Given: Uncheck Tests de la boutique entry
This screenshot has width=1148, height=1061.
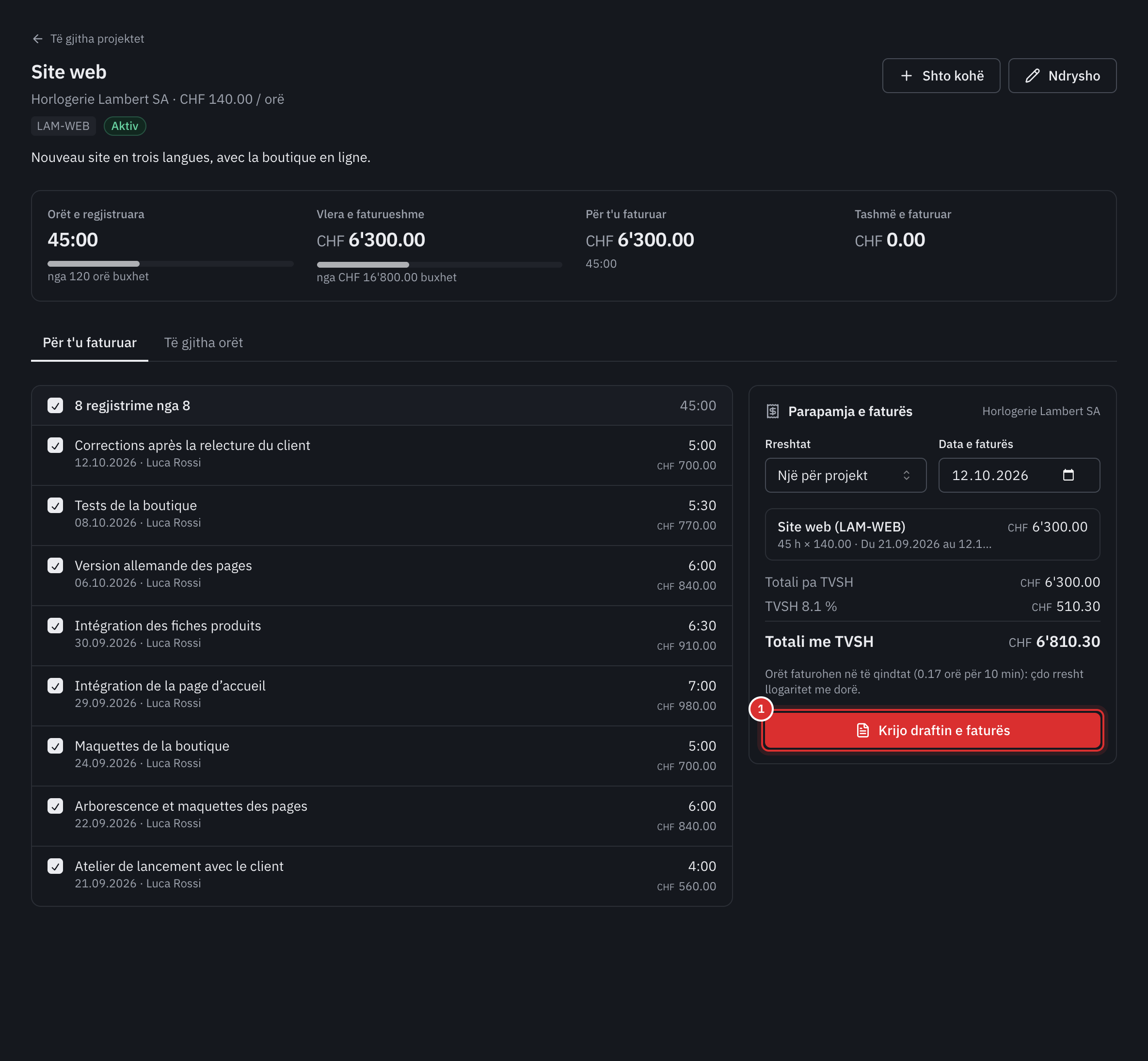Looking at the screenshot, I should coord(55,505).
